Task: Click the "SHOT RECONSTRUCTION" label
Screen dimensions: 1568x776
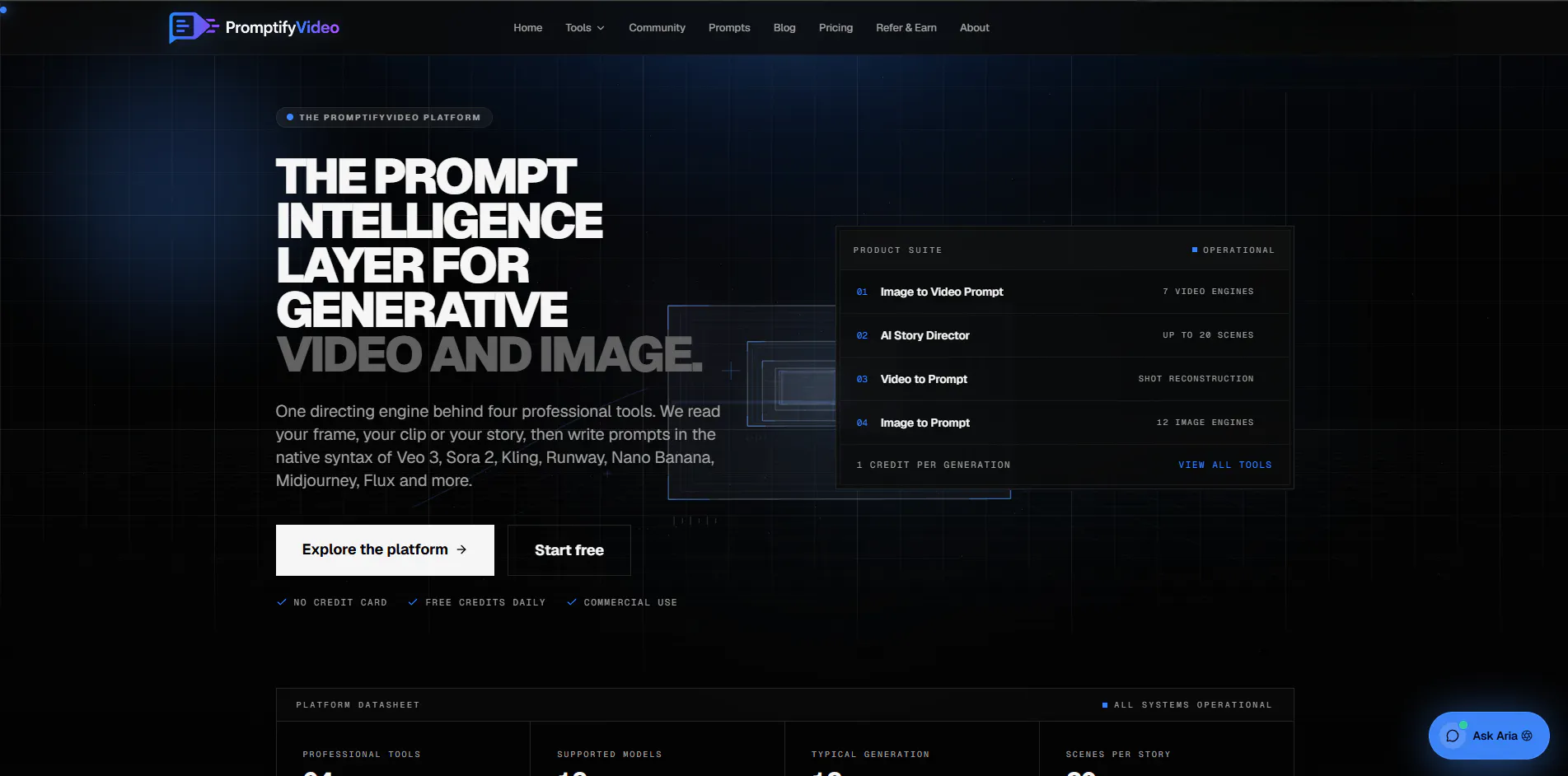Action: [x=1196, y=379]
